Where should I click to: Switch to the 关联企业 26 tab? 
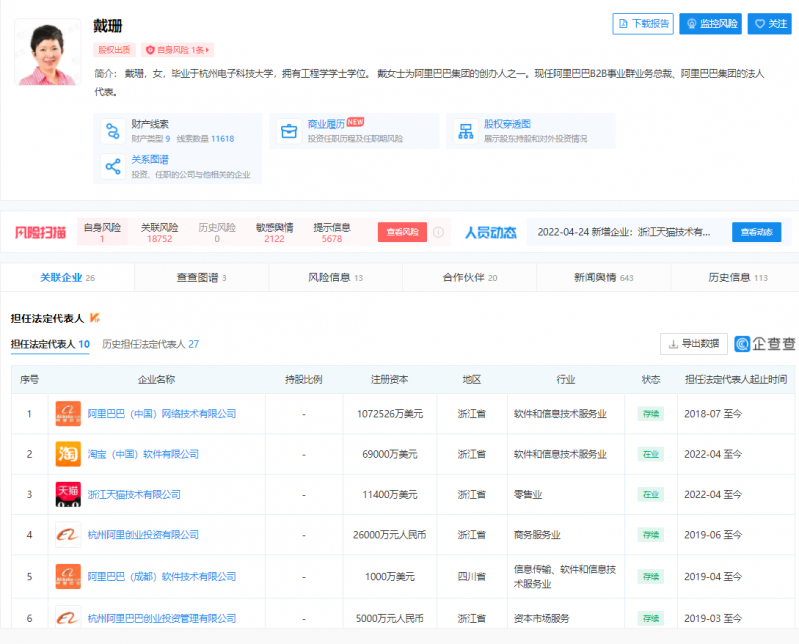pyautogui.click(x=67, y=278)
